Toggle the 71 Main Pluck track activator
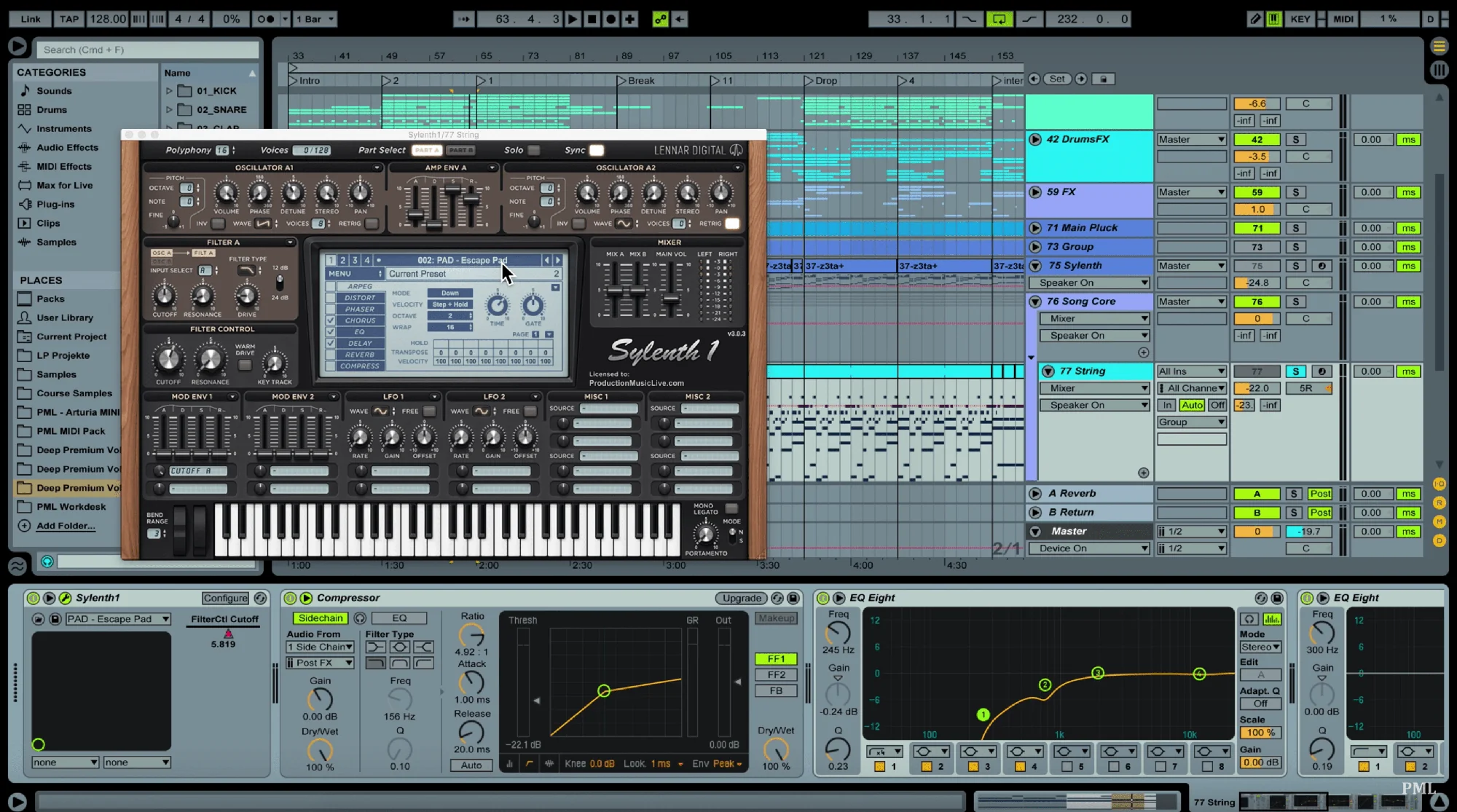Viewport: 1457px width, 812px height. pyautogui.click(x=1257, y=229)
